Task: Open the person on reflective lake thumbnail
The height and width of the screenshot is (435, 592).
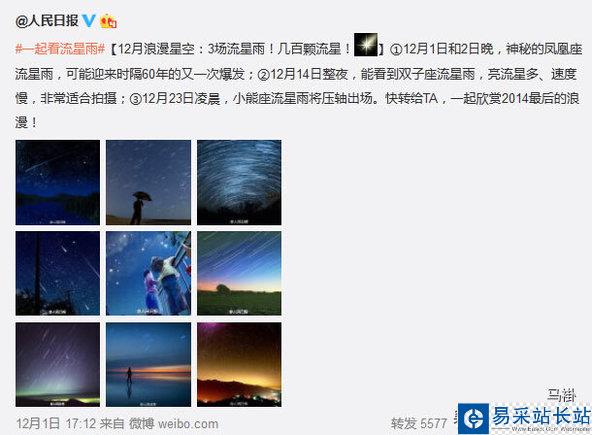Action: (x=148, y=364)
